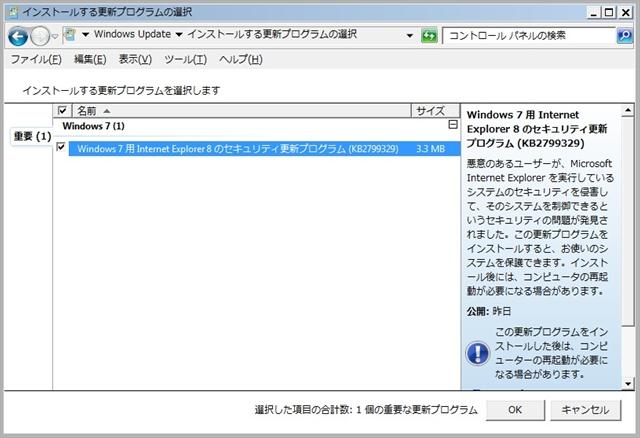Click the details pane update title heading

(x=537, y=129)
